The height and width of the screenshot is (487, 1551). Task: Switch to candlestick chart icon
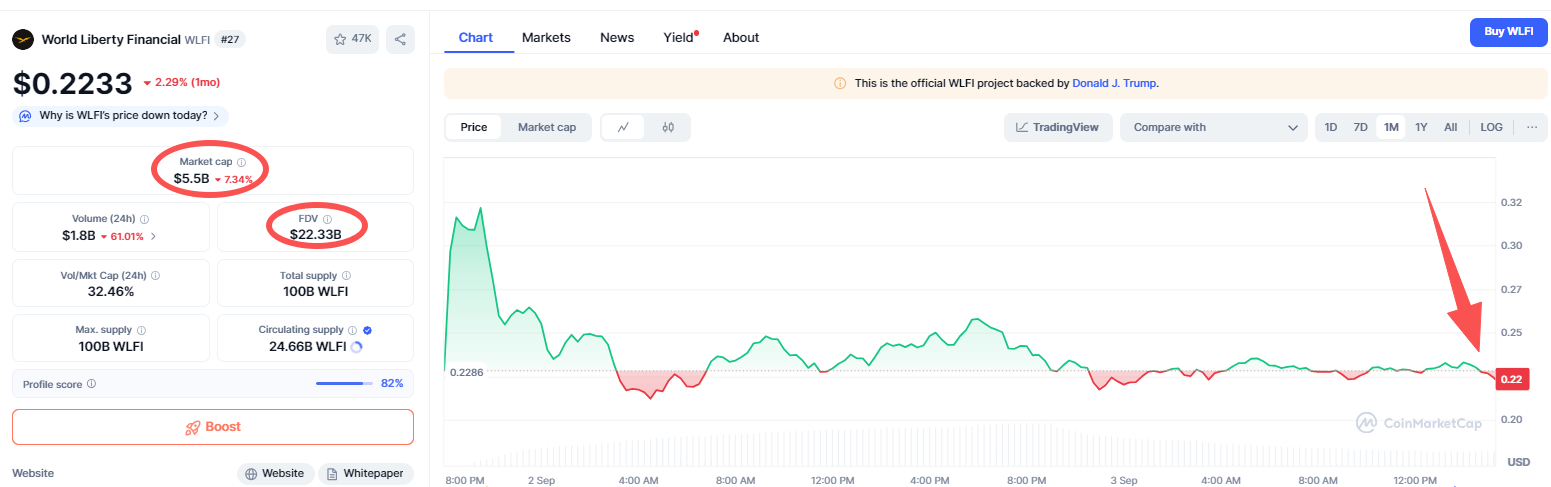[x=668, y=127]
